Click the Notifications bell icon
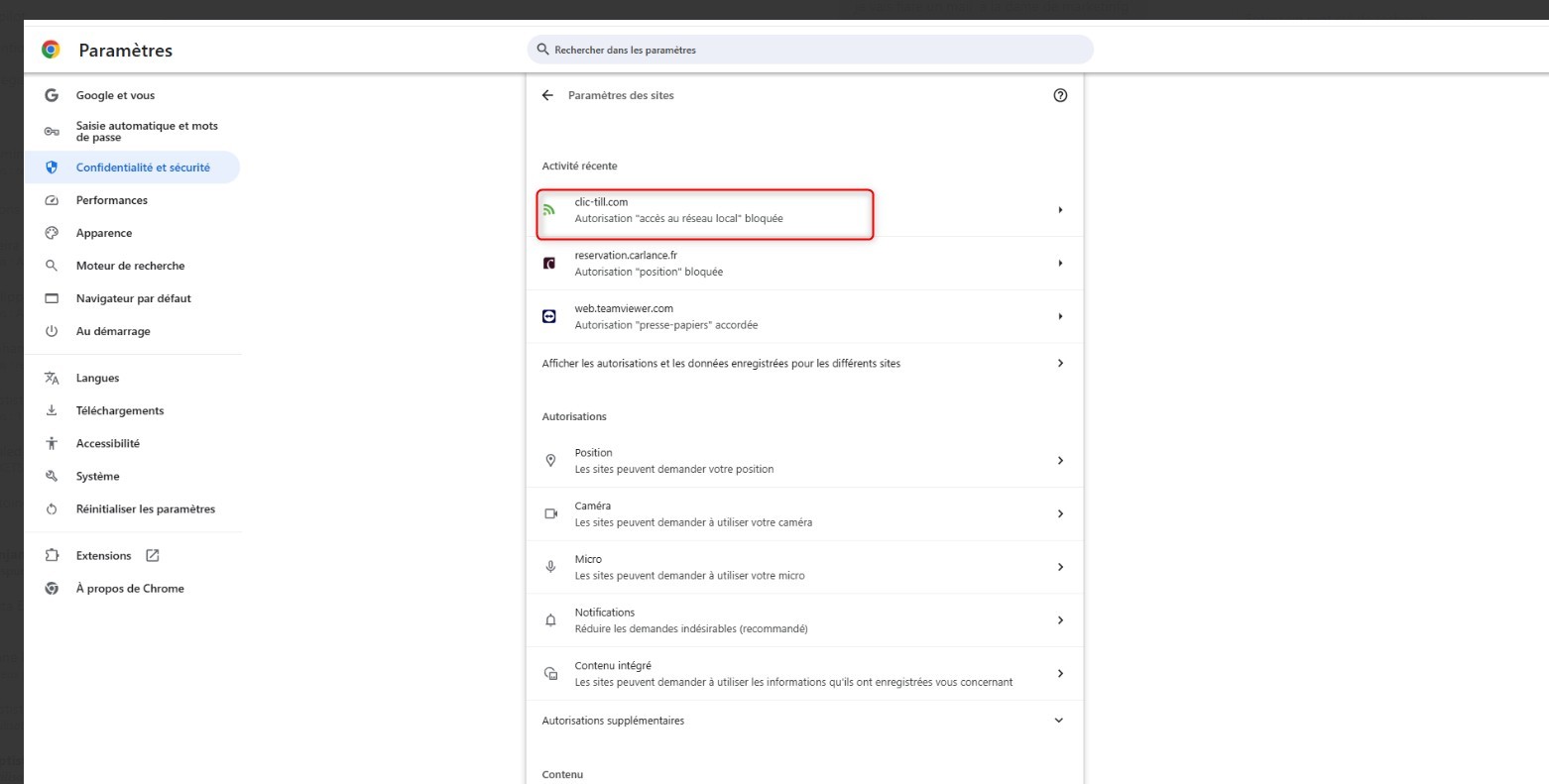The width and height of the screenshot is (1549, 784). 551,620
